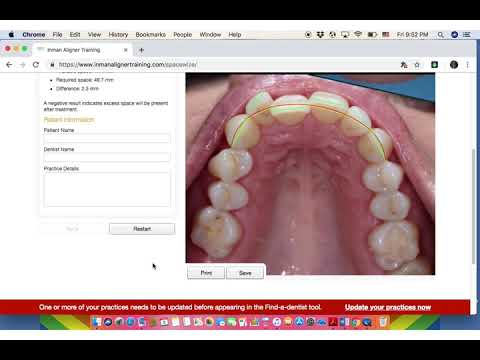This screenshot has width=480, height=360.
Task: Open the View menu
Action: [x=94, y=35]
